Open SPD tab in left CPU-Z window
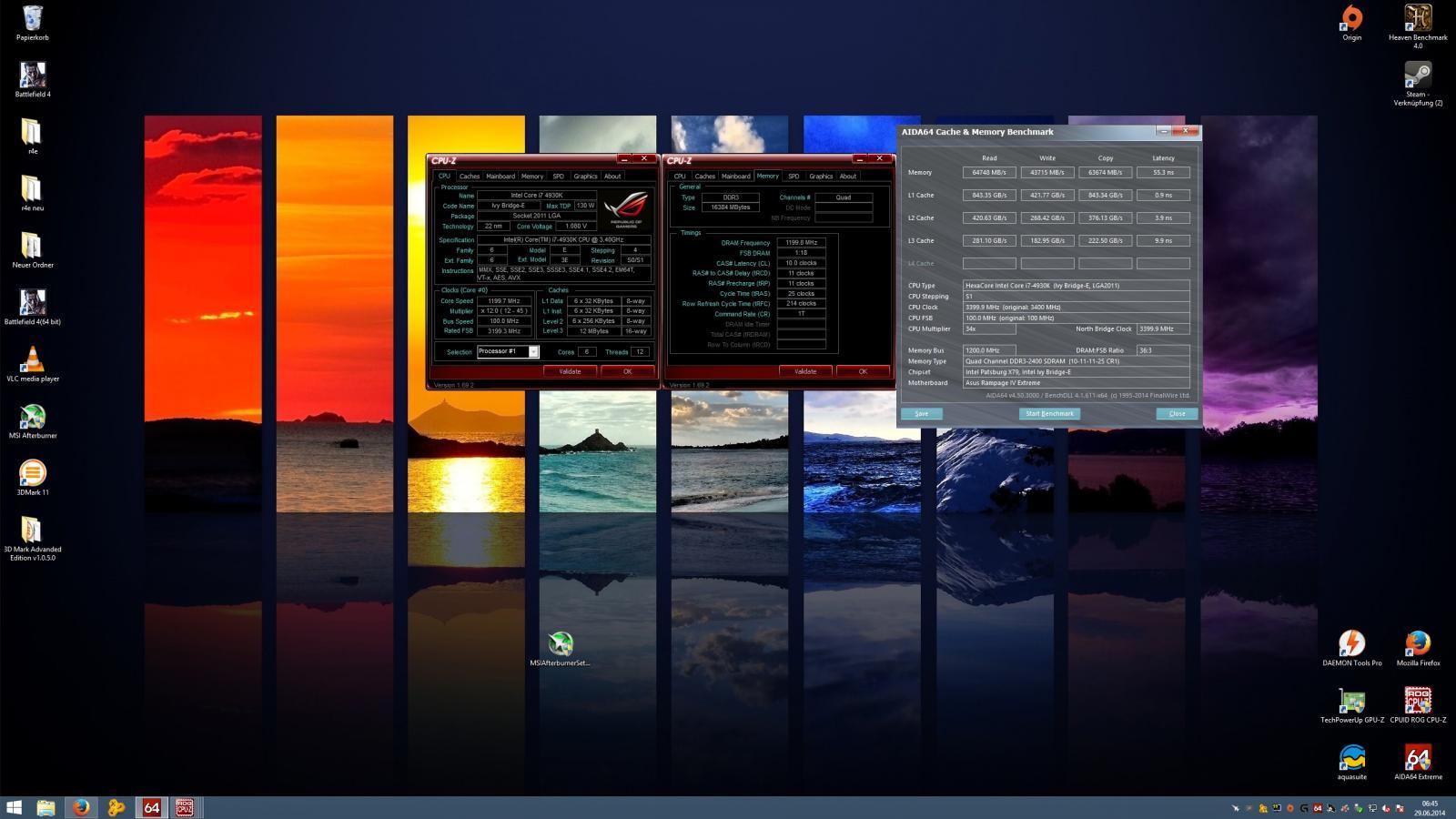 click(x=559, y=177)
